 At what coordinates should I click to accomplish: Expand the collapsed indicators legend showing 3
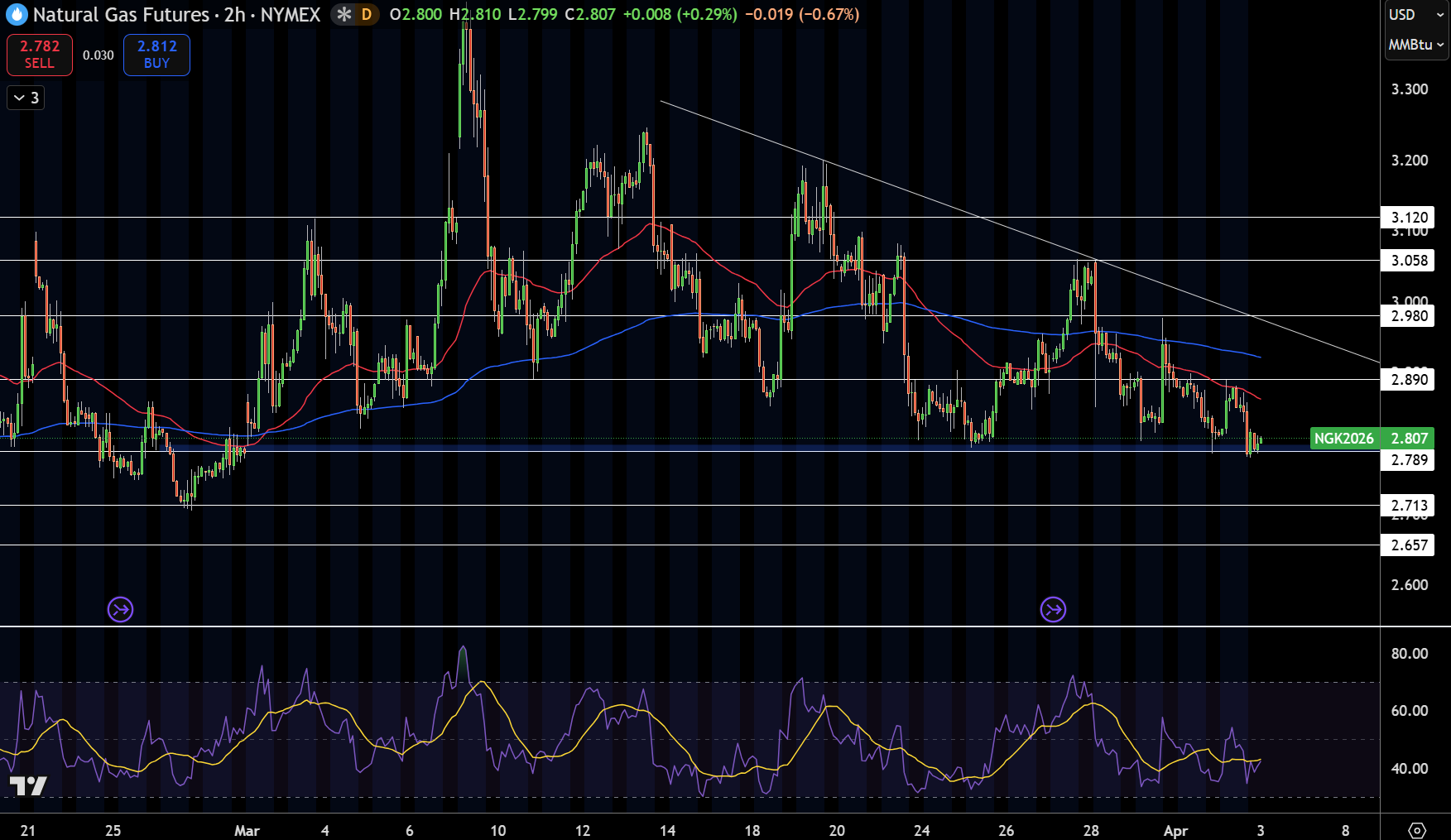click(x=26, y=98)
